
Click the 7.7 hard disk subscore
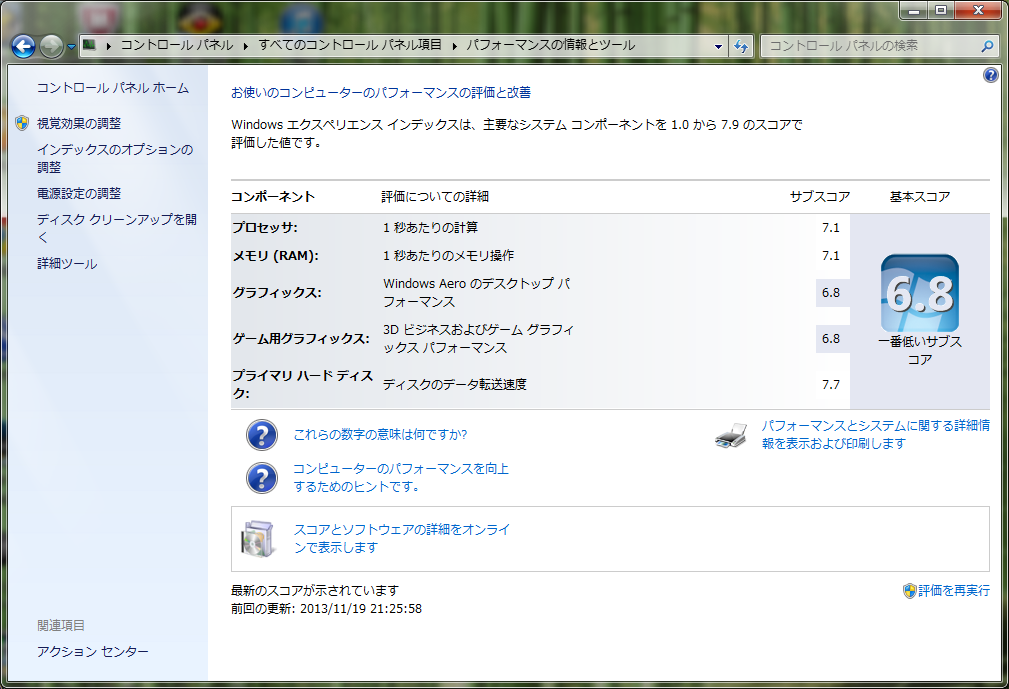point(831,385)
